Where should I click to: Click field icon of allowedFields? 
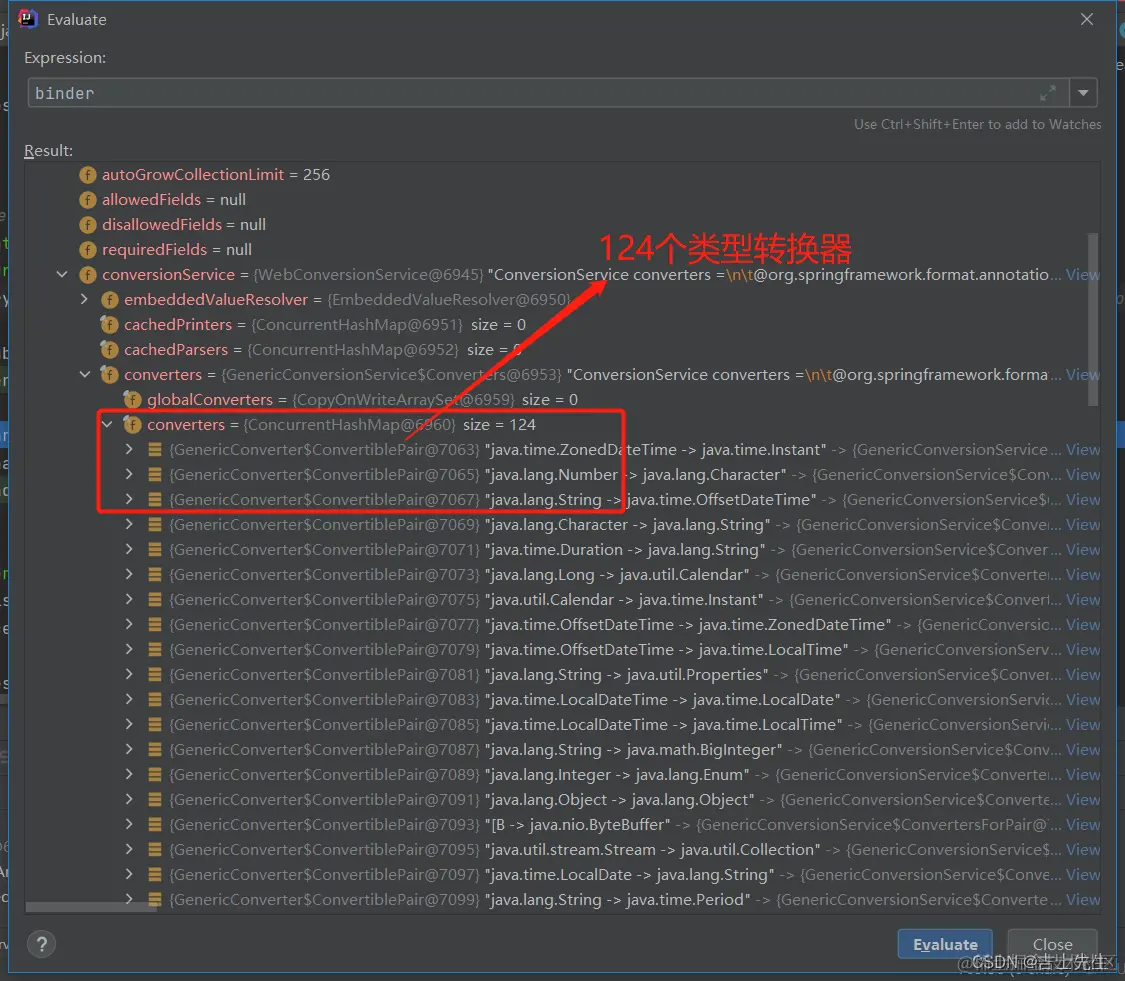click(x=88, y=200)
